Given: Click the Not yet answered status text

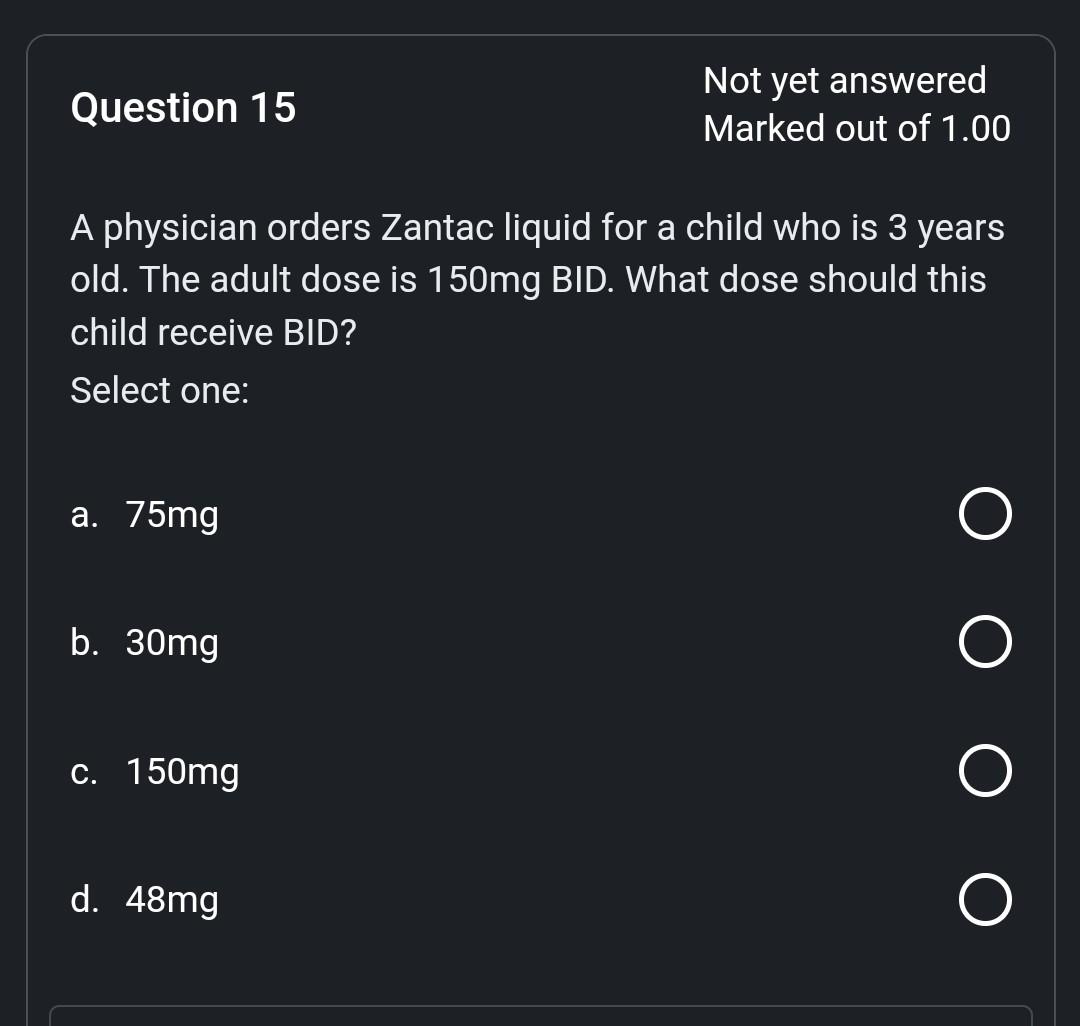Looking at the screenshot, I should (846, 80).
